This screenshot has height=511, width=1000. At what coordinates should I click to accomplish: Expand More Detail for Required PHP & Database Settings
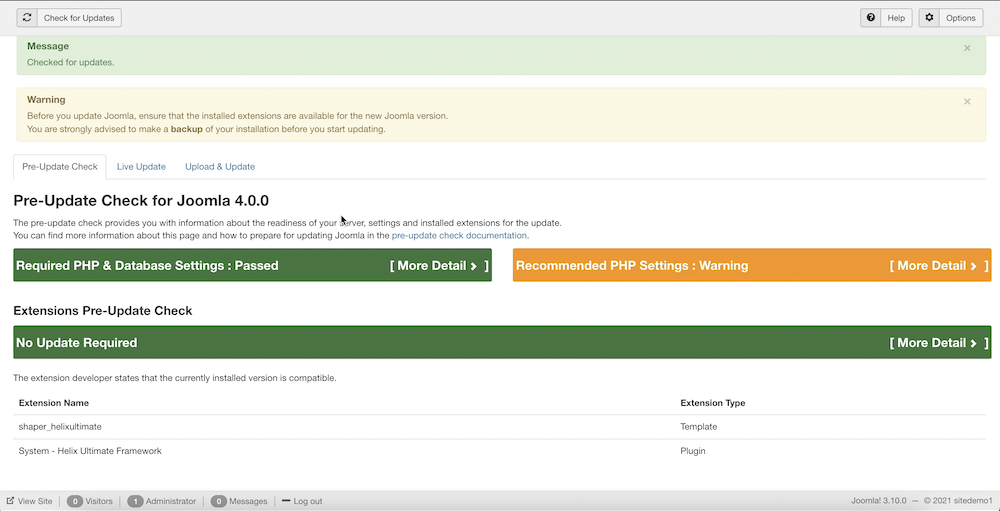coord(439,265)
